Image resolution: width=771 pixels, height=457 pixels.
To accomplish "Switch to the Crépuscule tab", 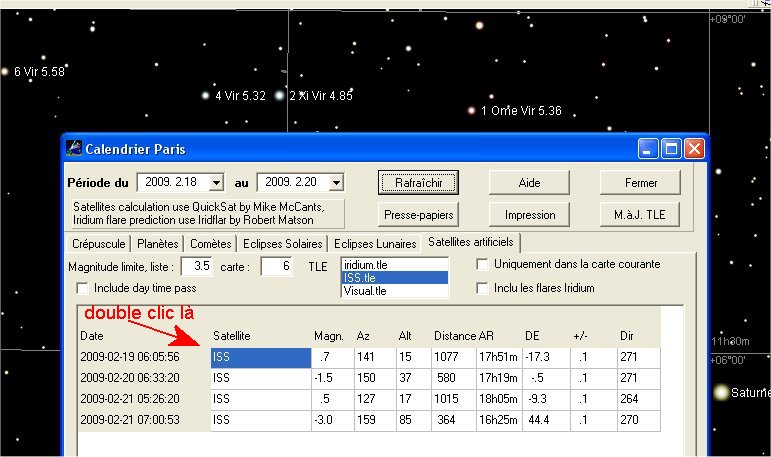I will click(x=98, y=244).
